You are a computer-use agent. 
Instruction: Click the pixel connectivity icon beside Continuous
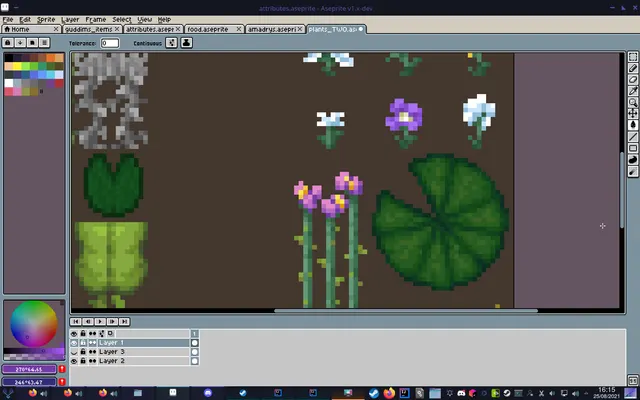coord(171,43)
